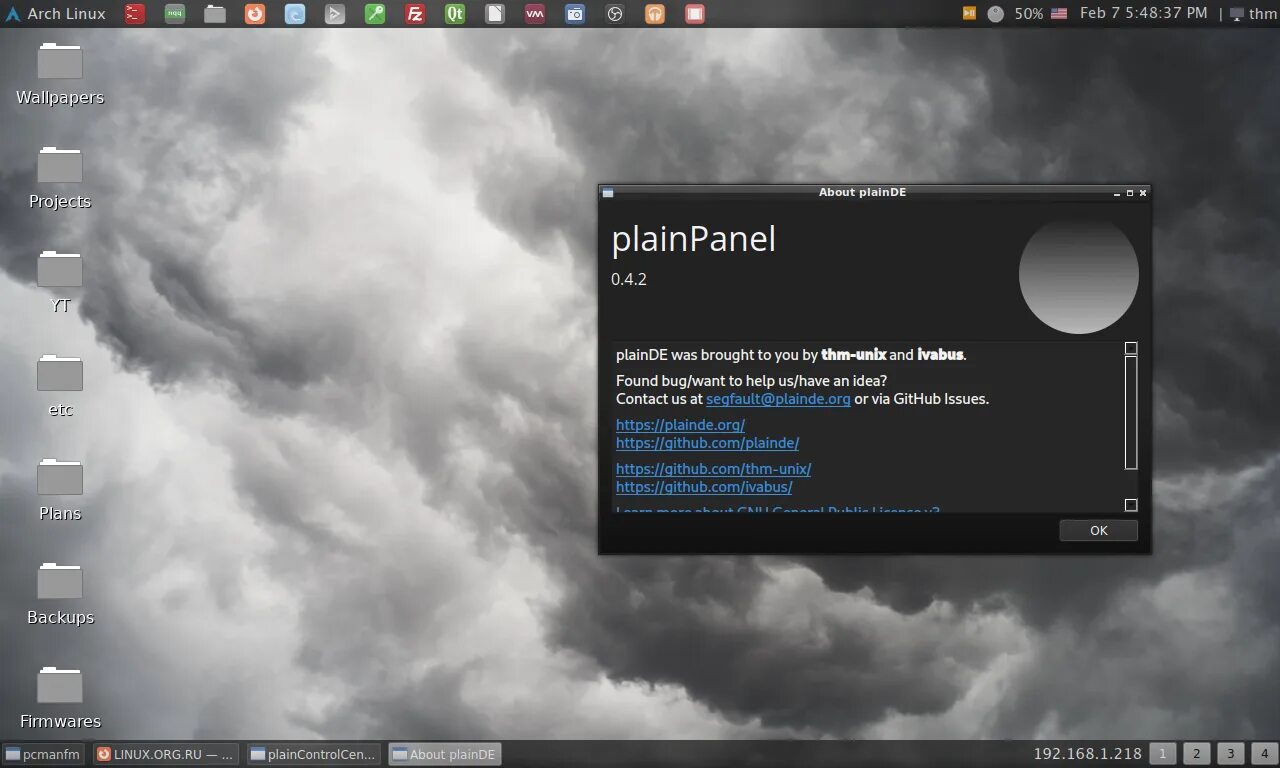Open the volume dial applet
Image resolution: width=1280 pixels, height=768 pixels.
click(x=996, y=14)
